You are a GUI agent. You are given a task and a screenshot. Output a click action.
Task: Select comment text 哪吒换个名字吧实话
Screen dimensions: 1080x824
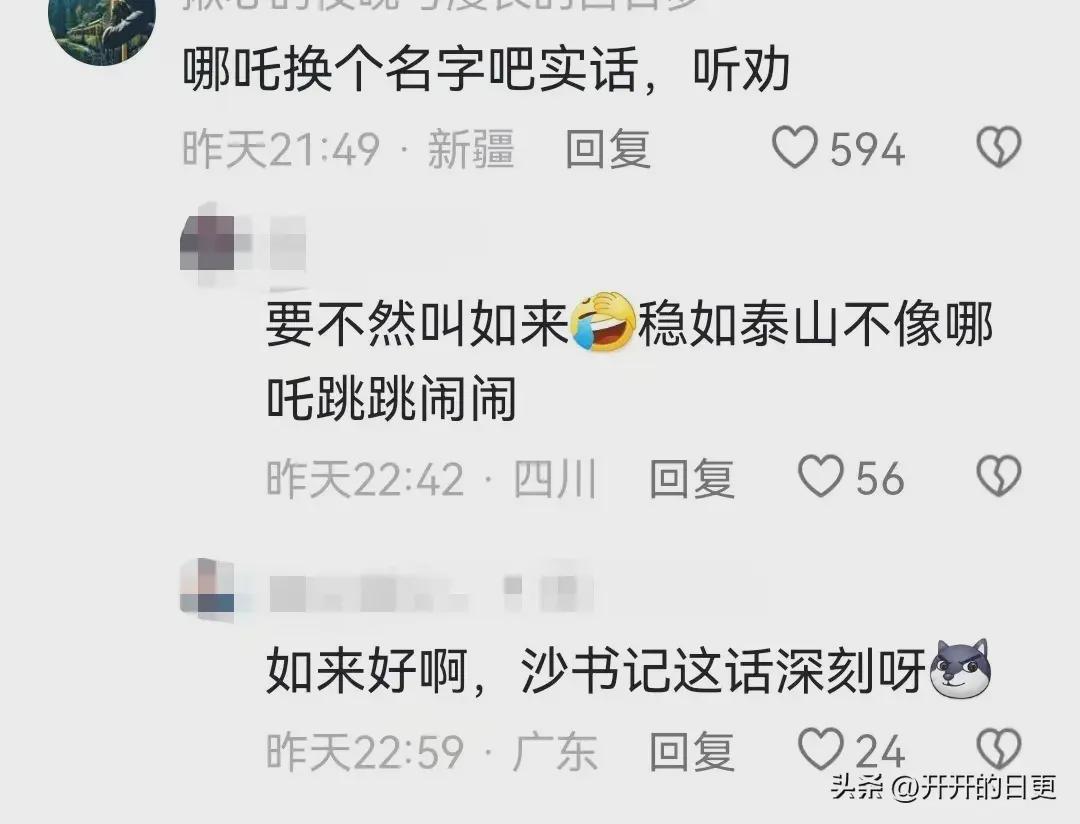411,70
